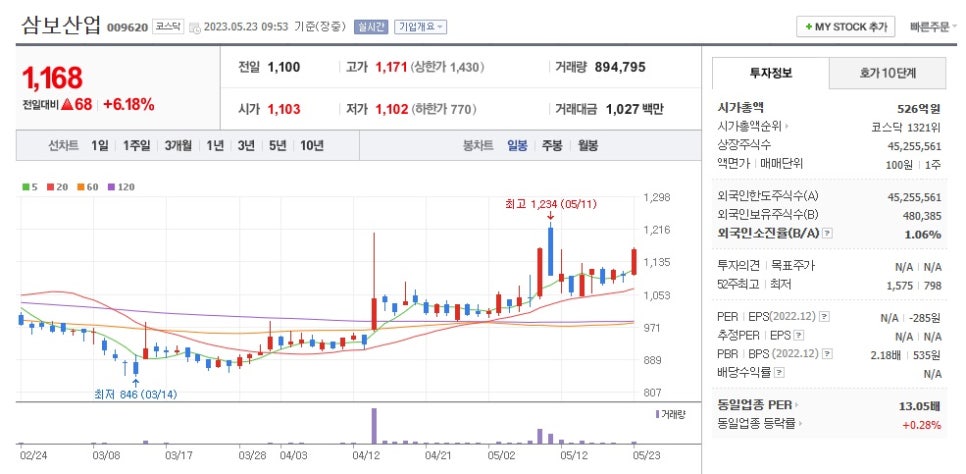Switch to the 투자정보 tab
The height and width of the screenshot is (474, 966).
(771, 73)
